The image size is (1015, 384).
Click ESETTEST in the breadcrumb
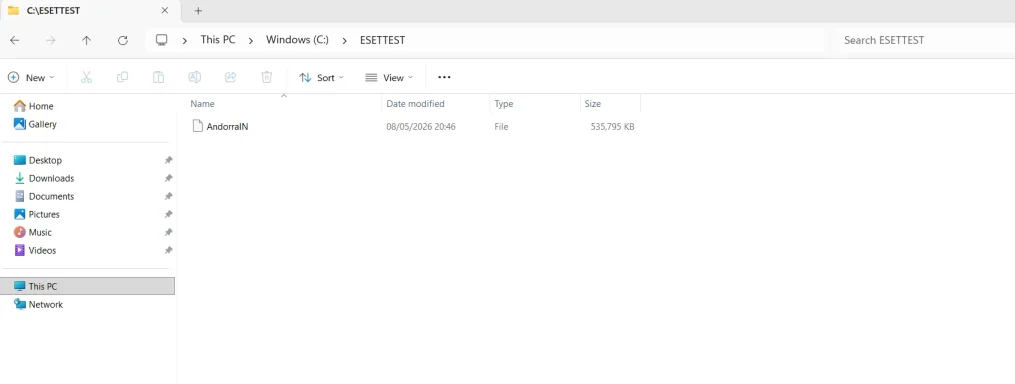point(383,40)
